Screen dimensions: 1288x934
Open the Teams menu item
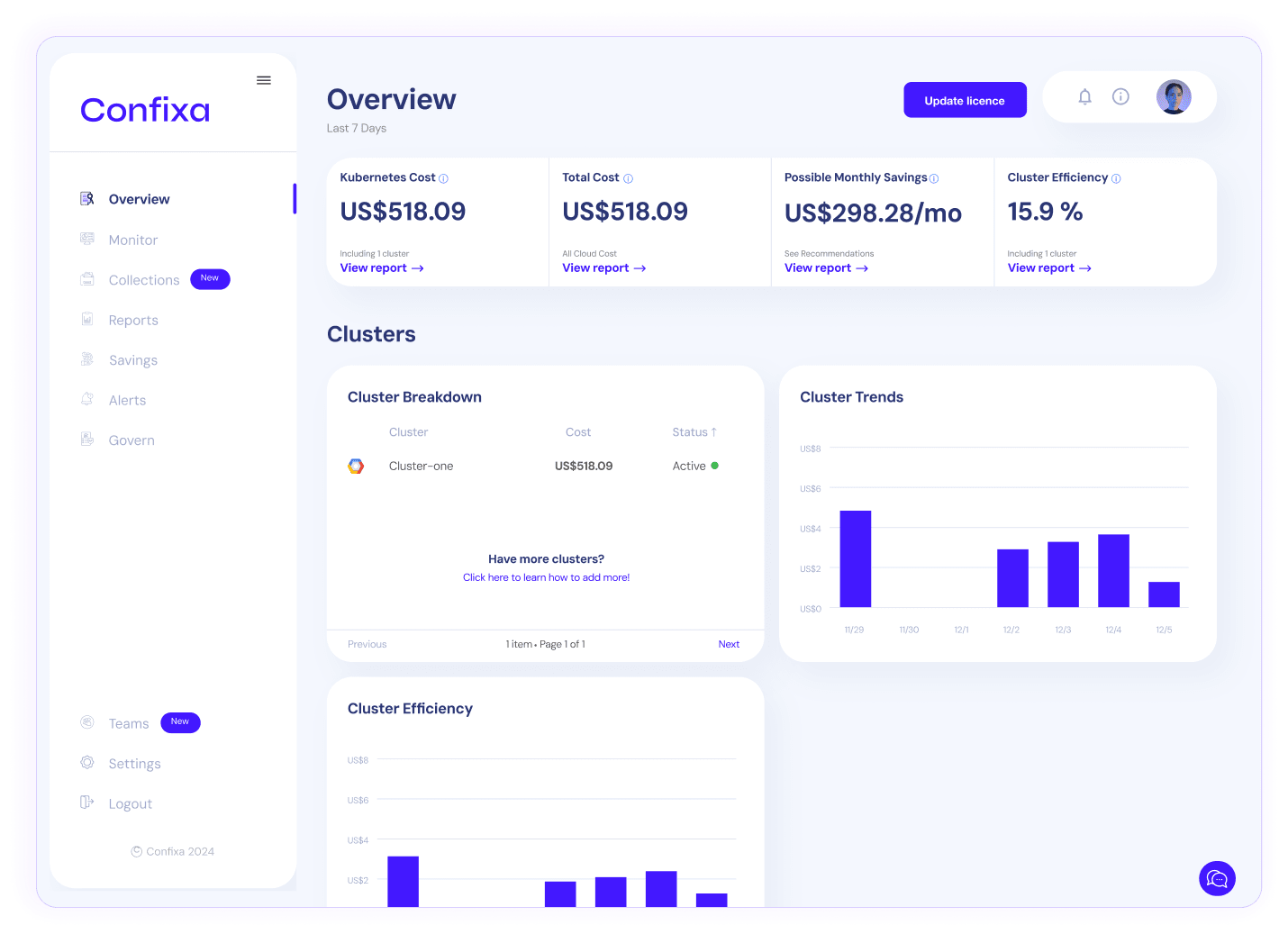[128, 722]
